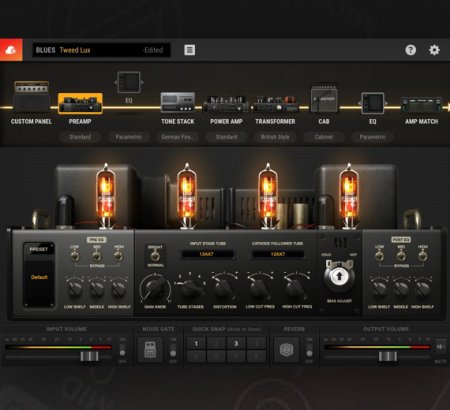Toggle the Pre EQ High bypass switch

(x=118, y=256)
